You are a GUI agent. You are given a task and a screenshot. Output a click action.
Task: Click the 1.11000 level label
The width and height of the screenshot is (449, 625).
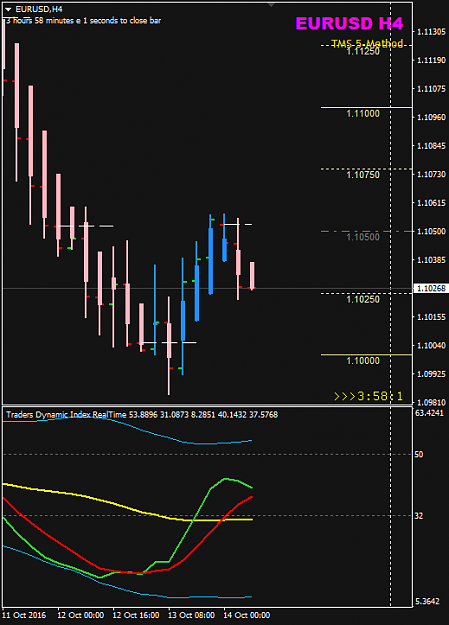coord(363,114)
